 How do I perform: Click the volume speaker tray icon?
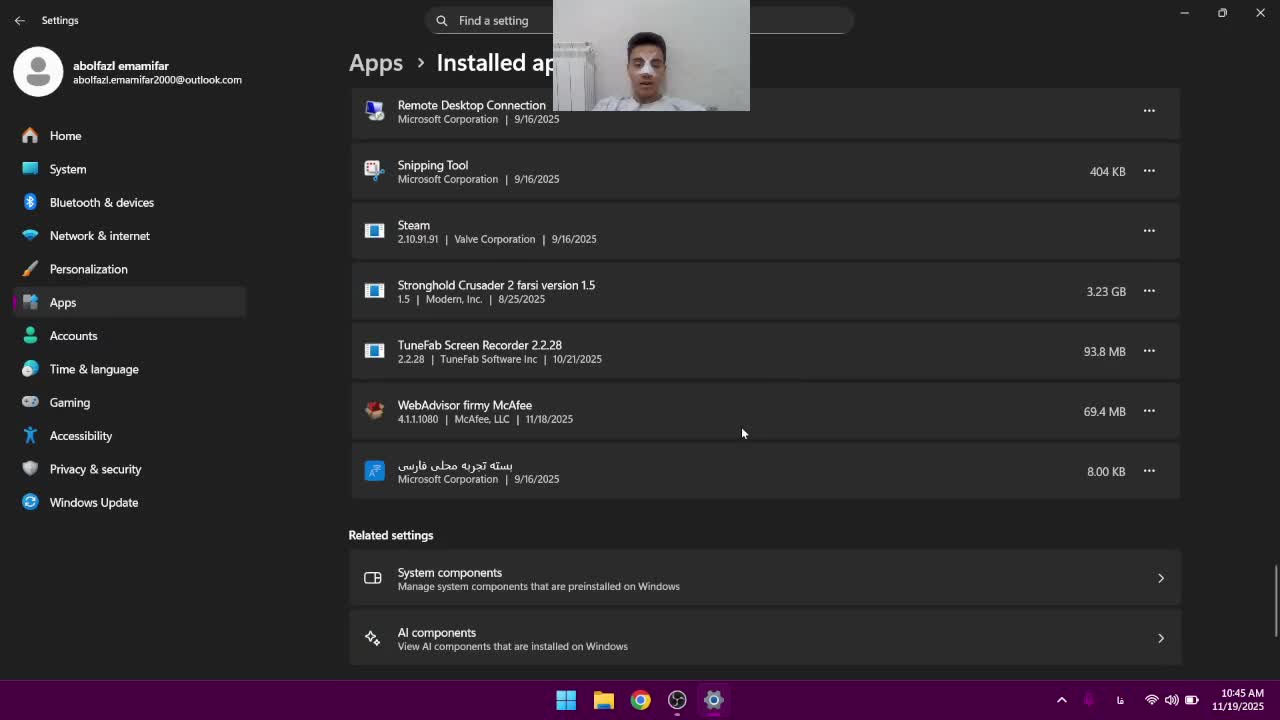pos(1171,700)
